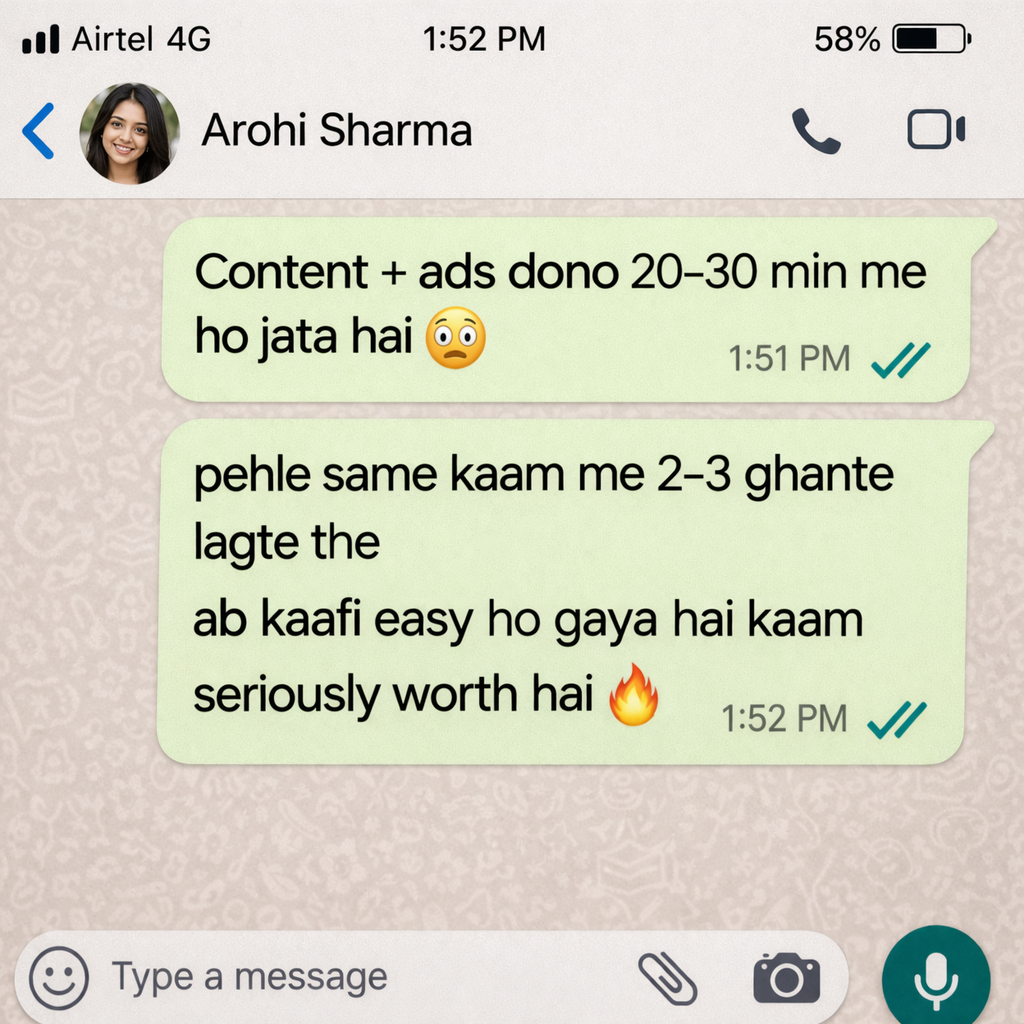Viewport: 1024px width, 1024px height.
Task: Attach a file with paperclip icon
Action: [x=667, y=978]
